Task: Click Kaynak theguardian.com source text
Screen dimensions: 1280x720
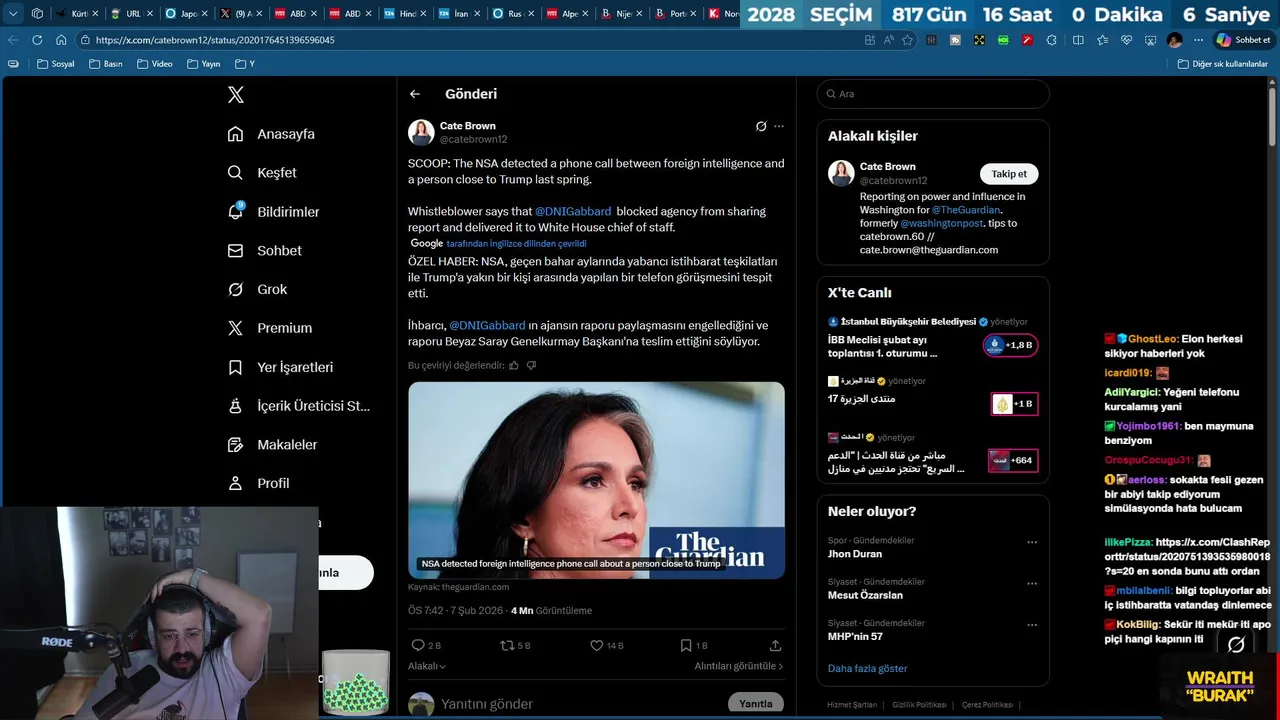Action: click(459, 587)
